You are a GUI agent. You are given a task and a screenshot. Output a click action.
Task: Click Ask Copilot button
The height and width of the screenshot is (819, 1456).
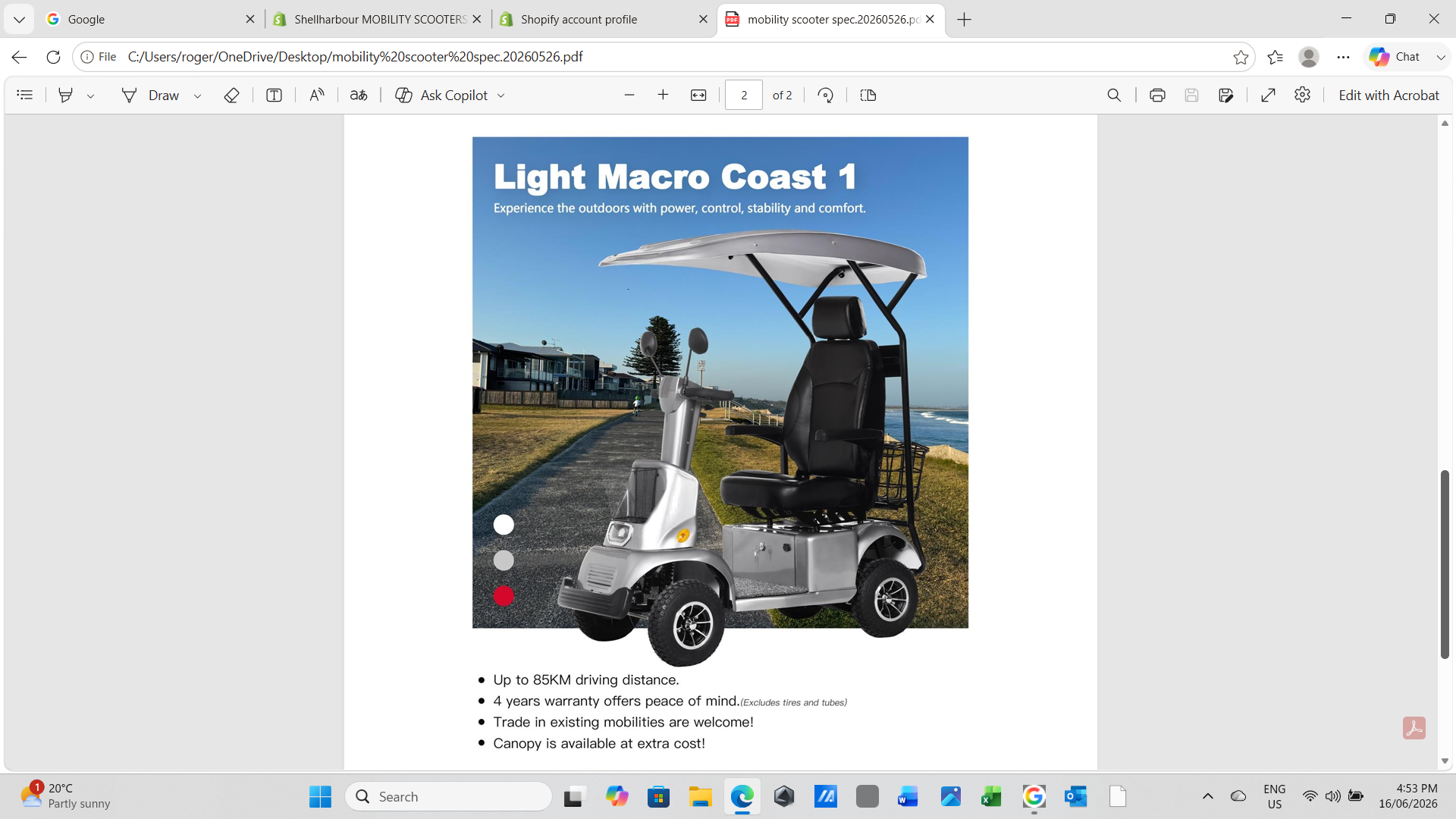click(x=442, y=95)
